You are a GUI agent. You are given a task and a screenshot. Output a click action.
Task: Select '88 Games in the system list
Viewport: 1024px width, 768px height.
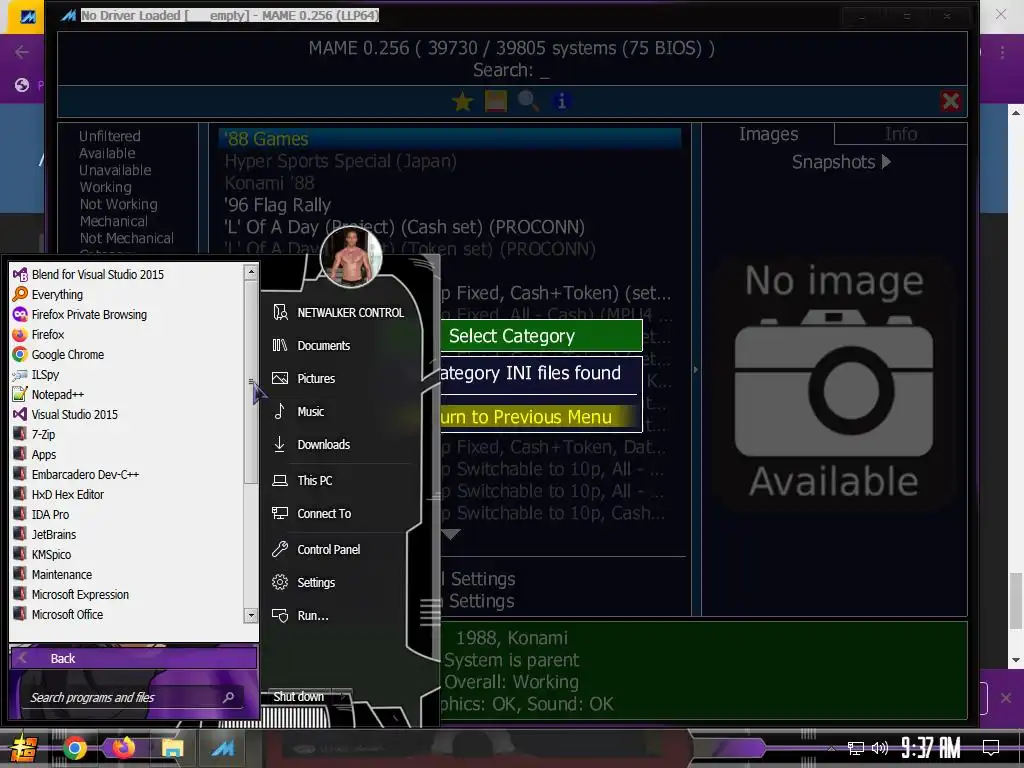[449, 138]
